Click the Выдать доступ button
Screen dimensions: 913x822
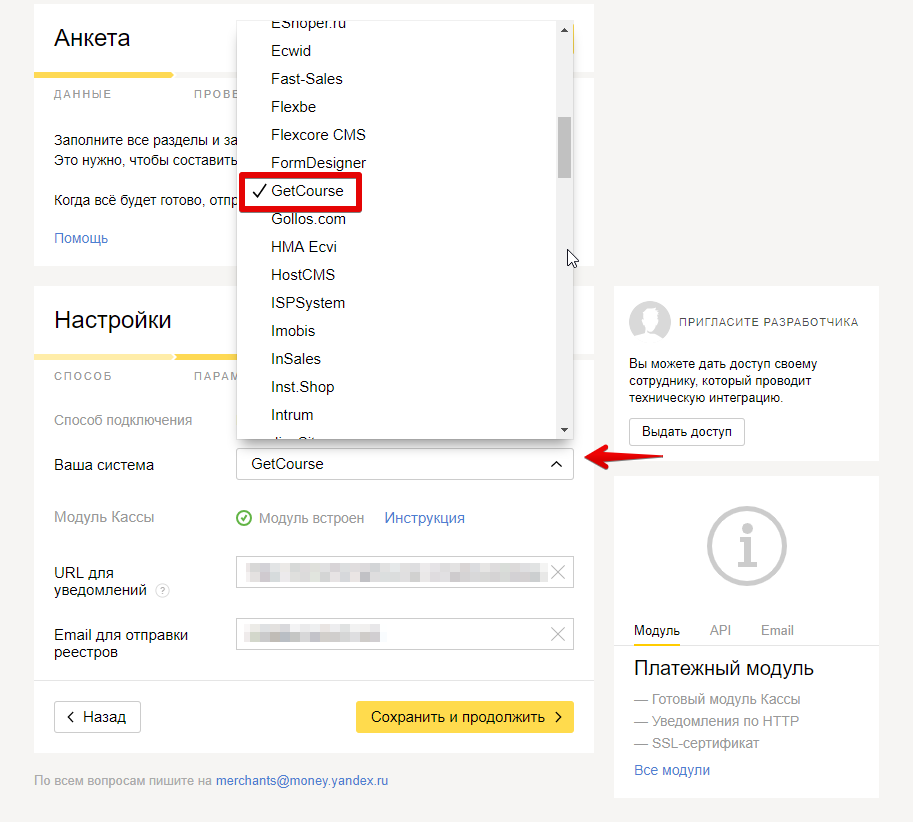(686, 432)
